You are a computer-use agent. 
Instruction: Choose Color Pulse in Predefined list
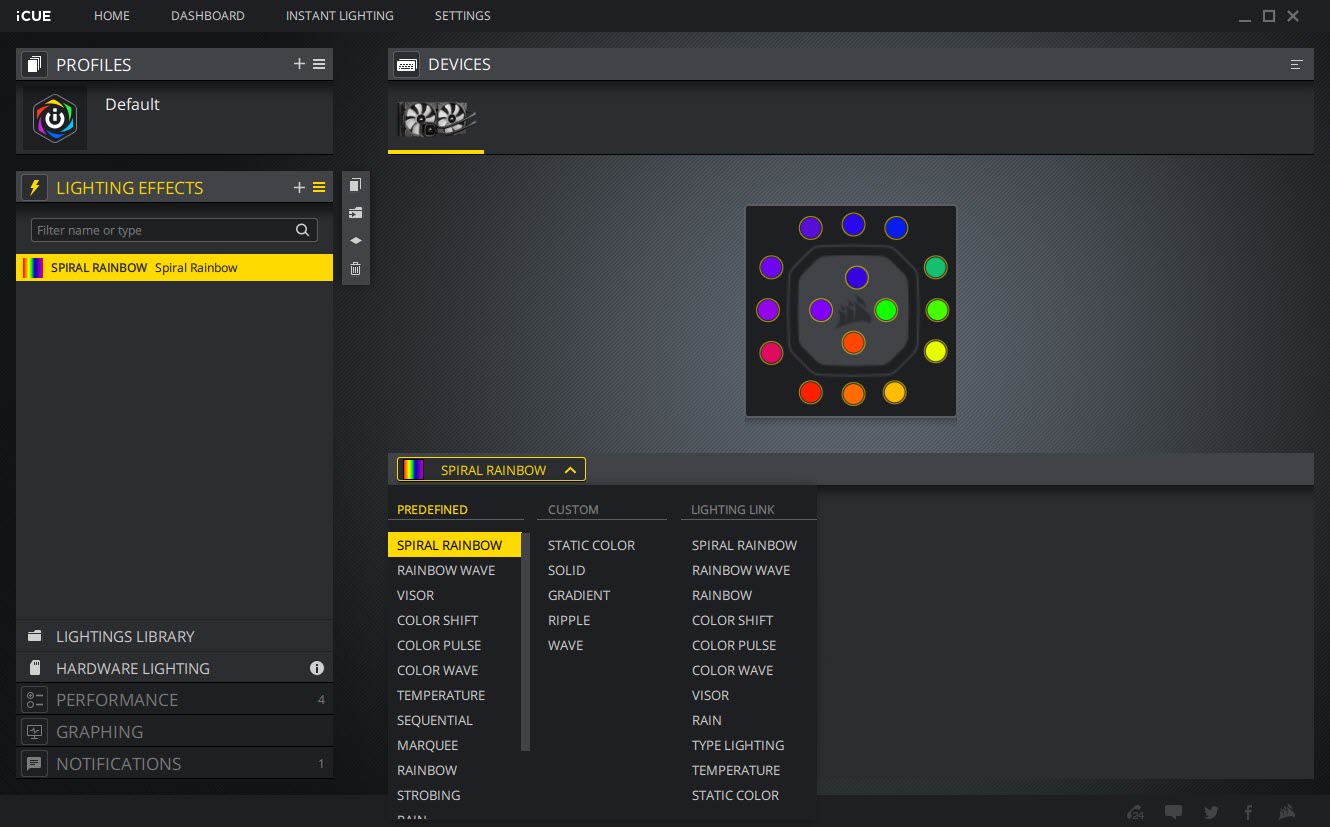(439, 645)
